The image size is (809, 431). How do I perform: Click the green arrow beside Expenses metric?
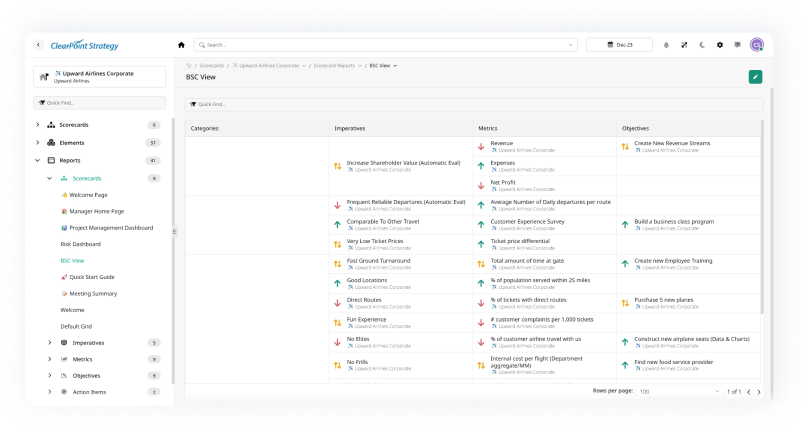point(481,166)
